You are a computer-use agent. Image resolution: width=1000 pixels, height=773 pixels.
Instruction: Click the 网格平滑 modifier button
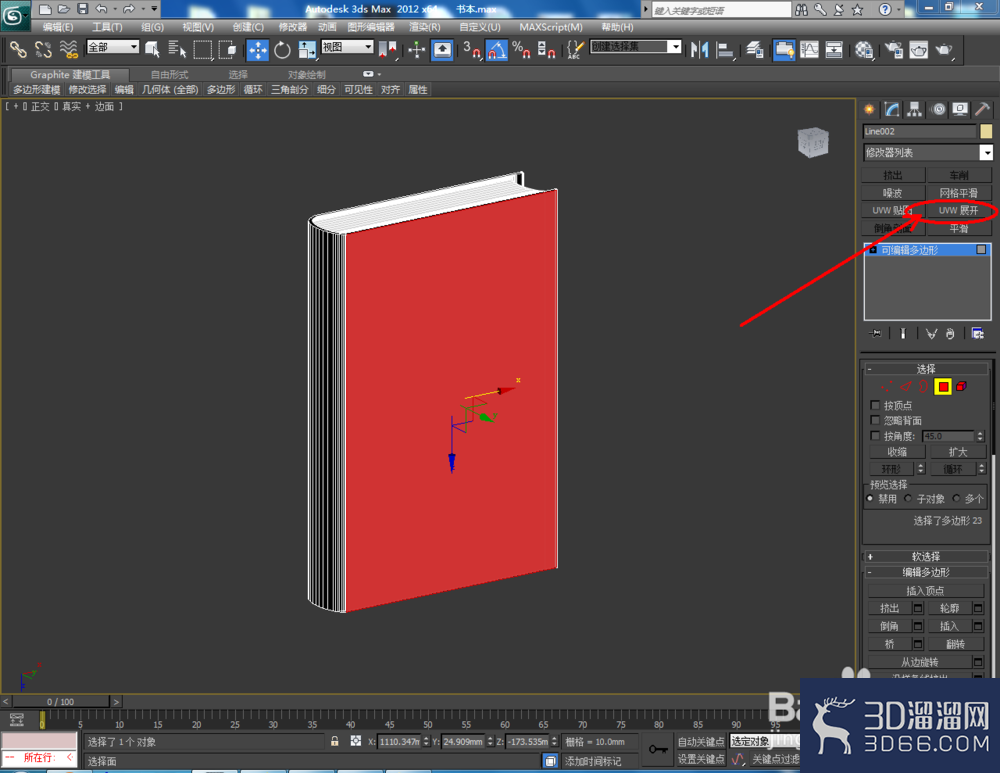coord(959,193)
